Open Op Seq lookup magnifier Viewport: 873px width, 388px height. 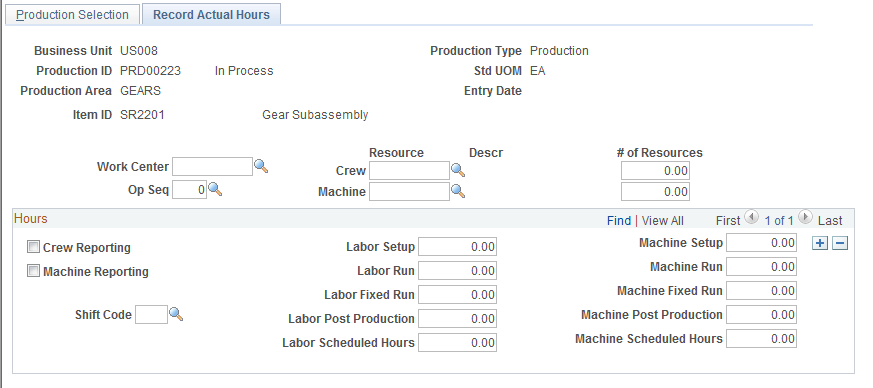click(215, 190)
